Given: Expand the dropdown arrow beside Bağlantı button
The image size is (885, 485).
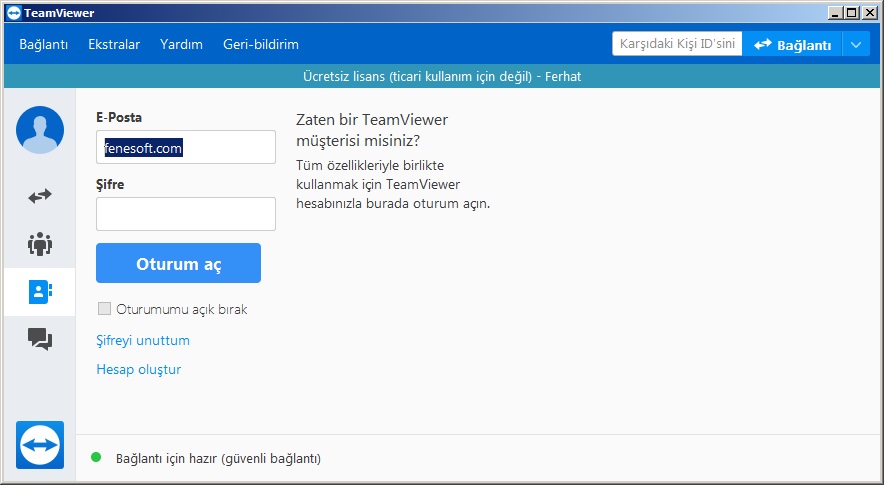Looking at the screenshot, I should click(856, 45).
